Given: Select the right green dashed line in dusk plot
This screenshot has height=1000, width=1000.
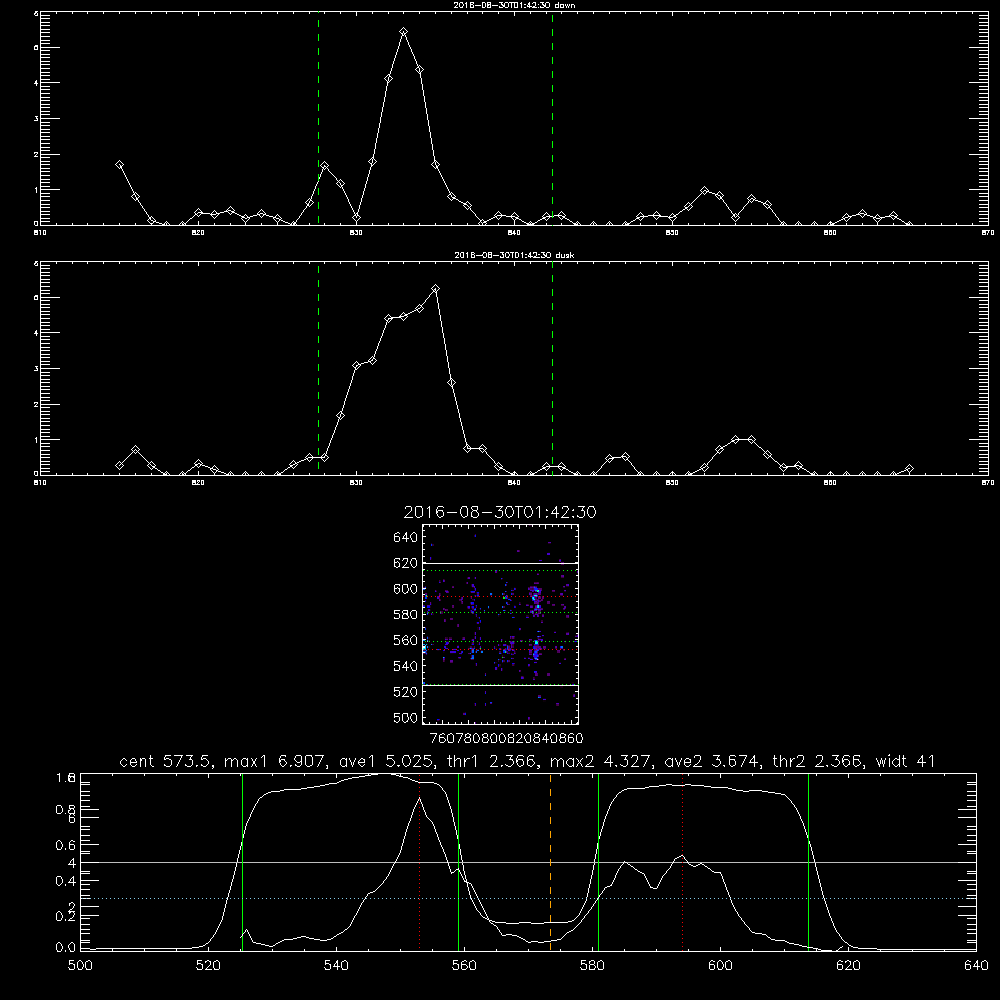Looking at the screenshot, I should click(552, 369).
